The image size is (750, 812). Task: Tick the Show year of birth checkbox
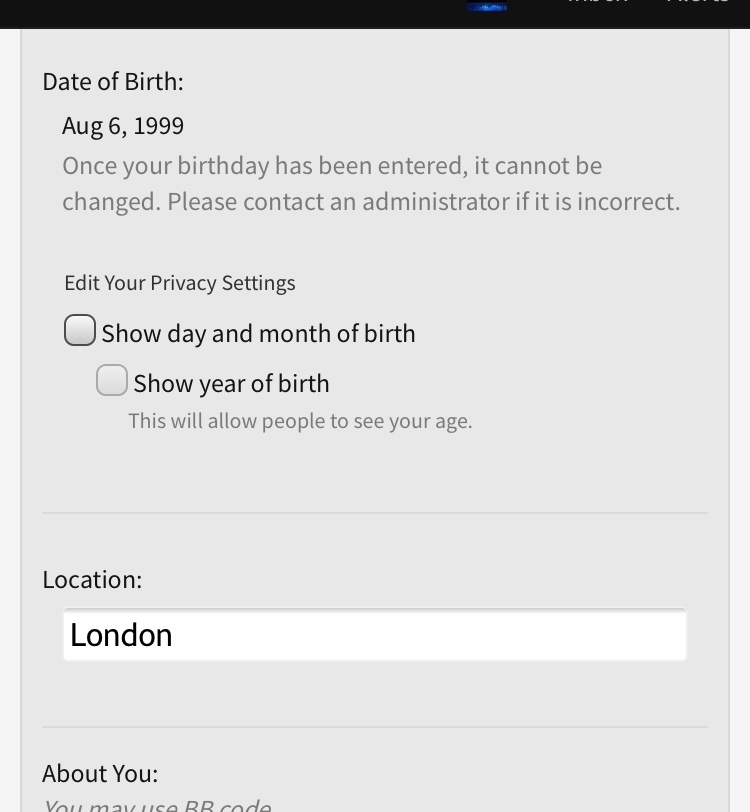pyautogui.click(x=112, y=380)
